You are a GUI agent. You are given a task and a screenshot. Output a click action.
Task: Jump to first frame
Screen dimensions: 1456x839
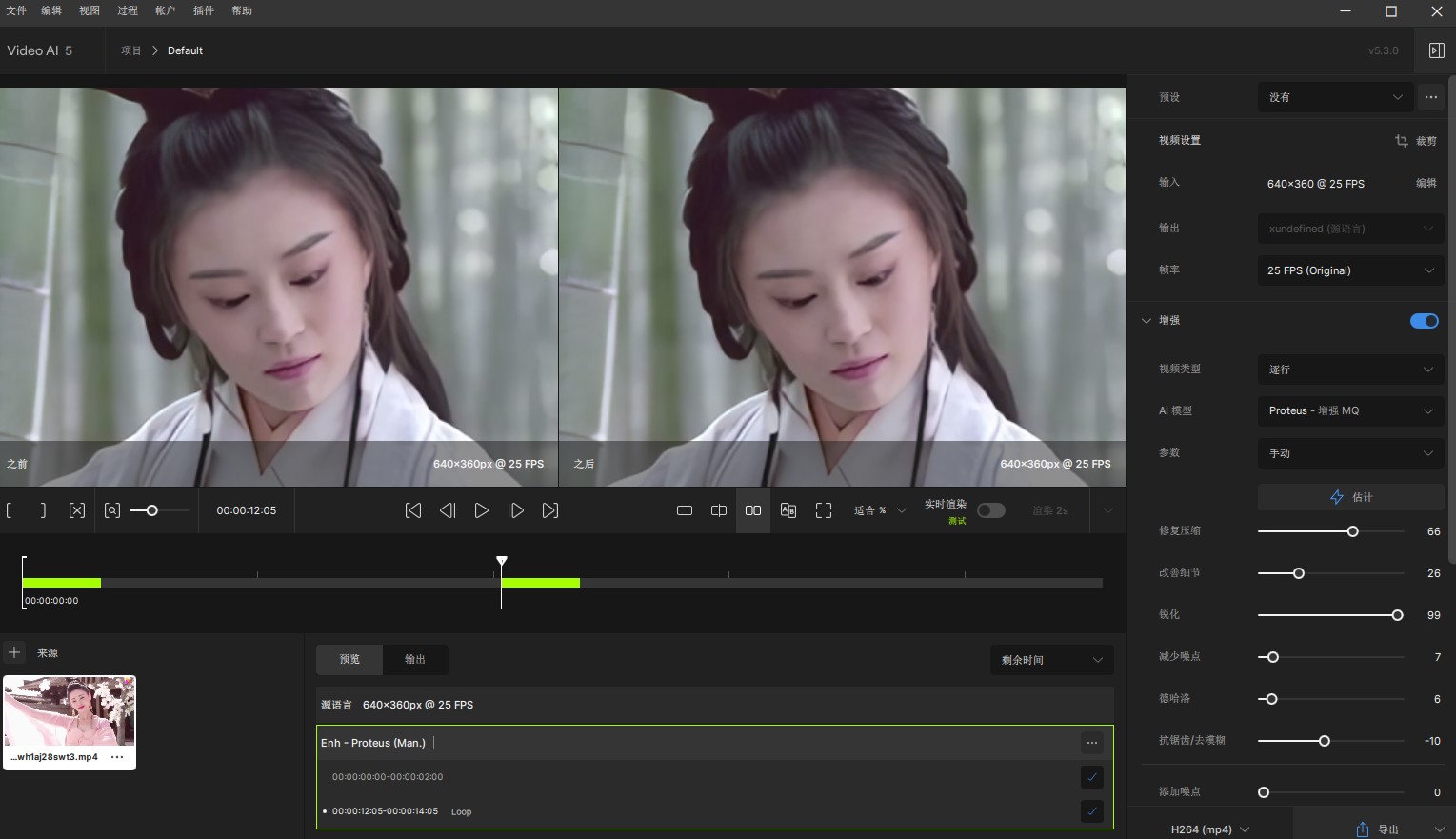coord(413,510)
